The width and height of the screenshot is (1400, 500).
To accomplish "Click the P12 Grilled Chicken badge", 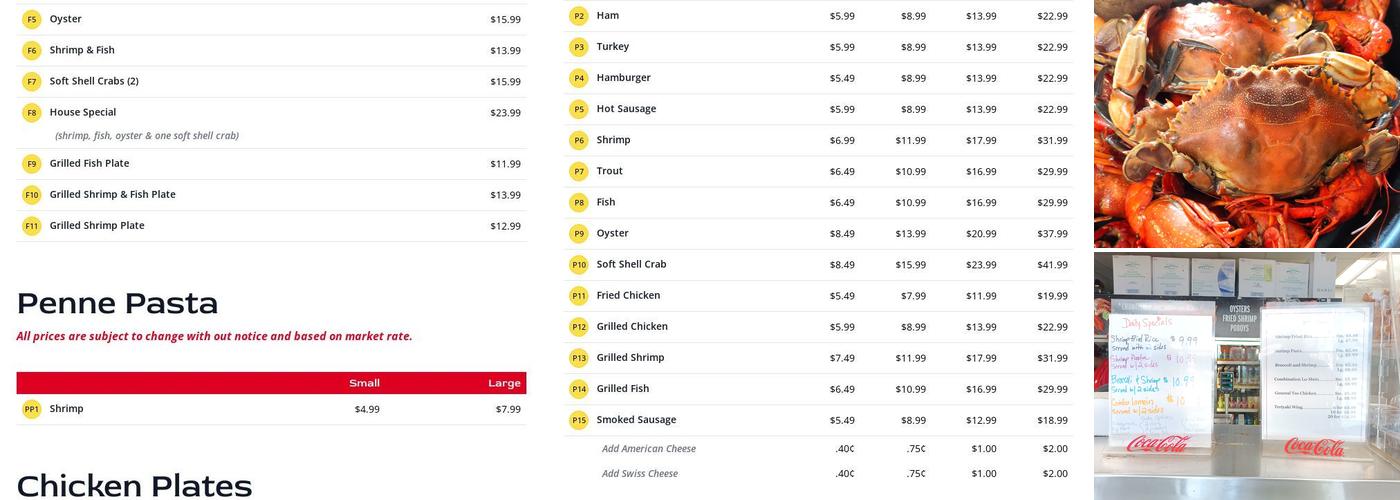I will click(x=579, y=327).
